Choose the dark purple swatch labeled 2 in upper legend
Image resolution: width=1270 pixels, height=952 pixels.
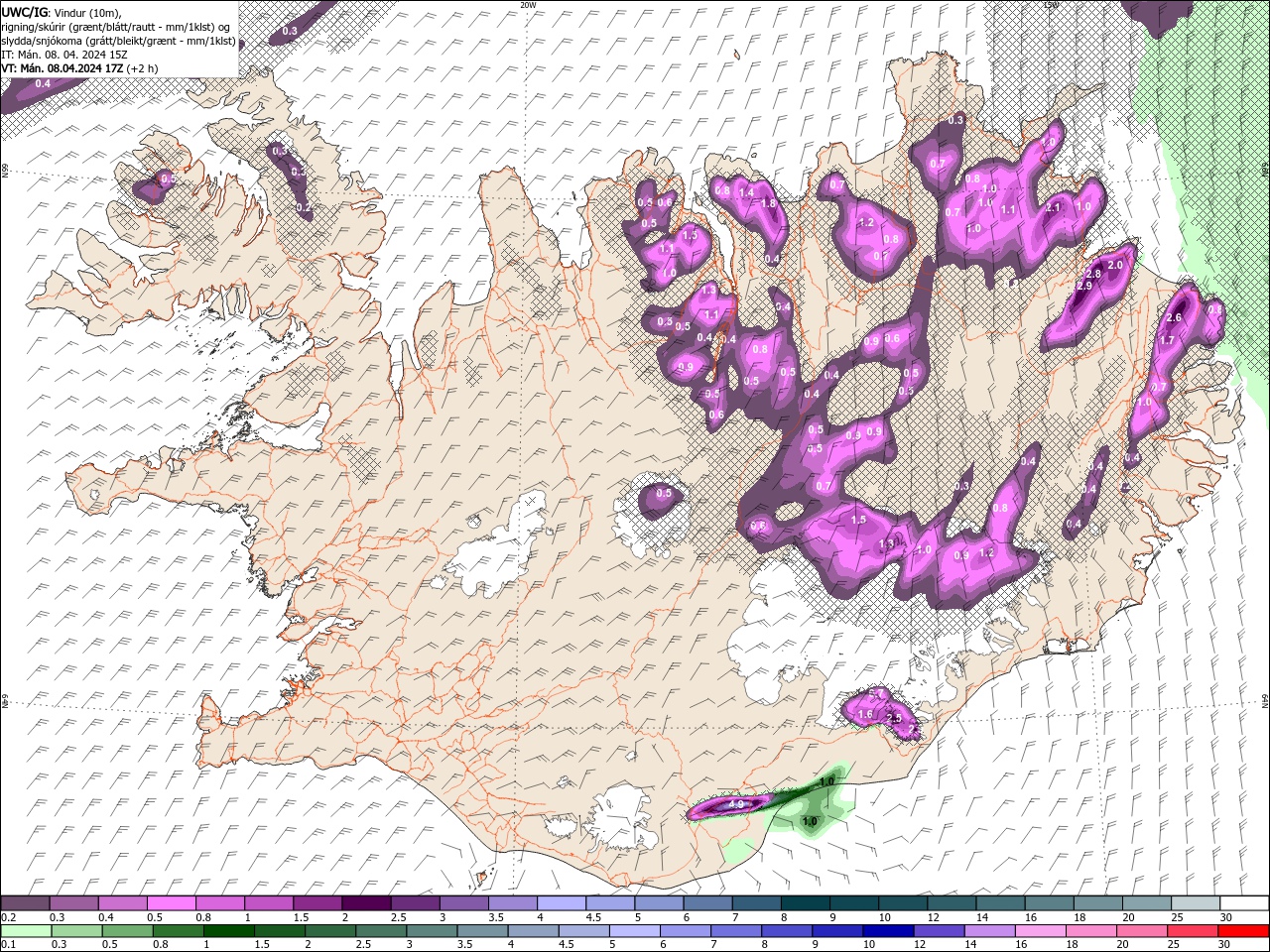point(366,903)
